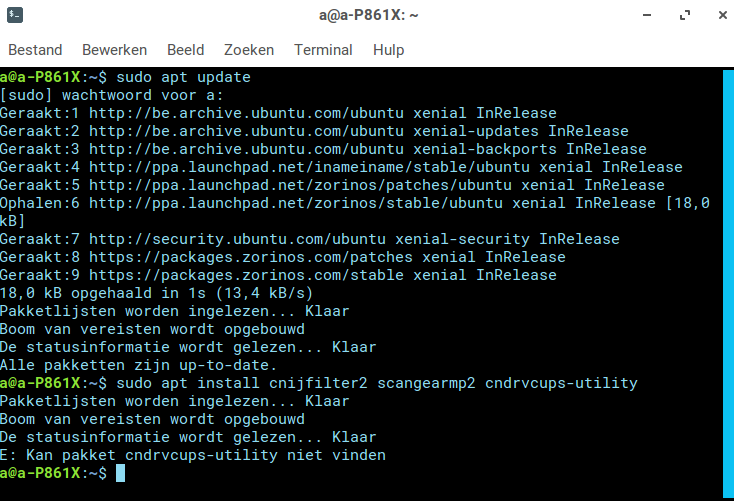Open the Bestand menu
Screen dimensions: 734x501
point(35,50)
